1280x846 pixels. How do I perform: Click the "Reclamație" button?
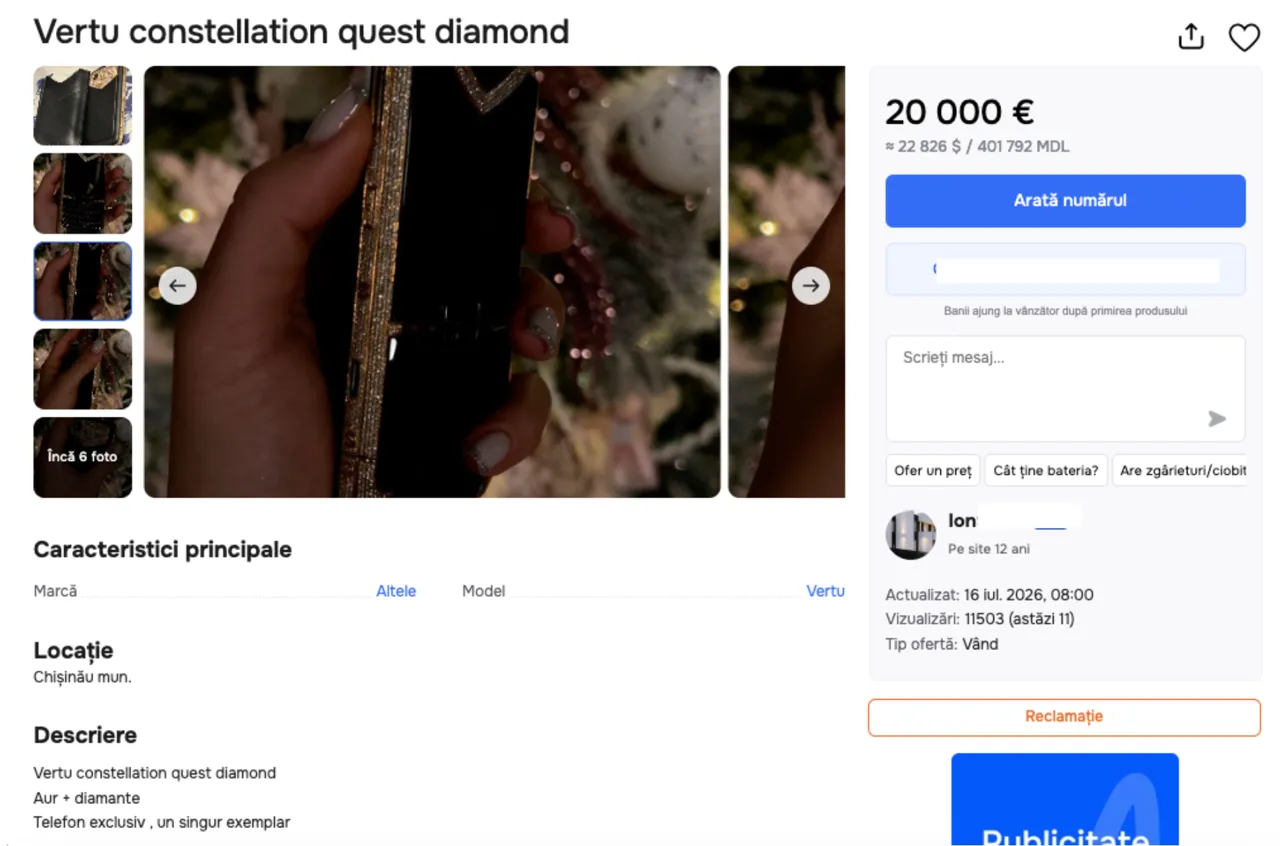1064,717
